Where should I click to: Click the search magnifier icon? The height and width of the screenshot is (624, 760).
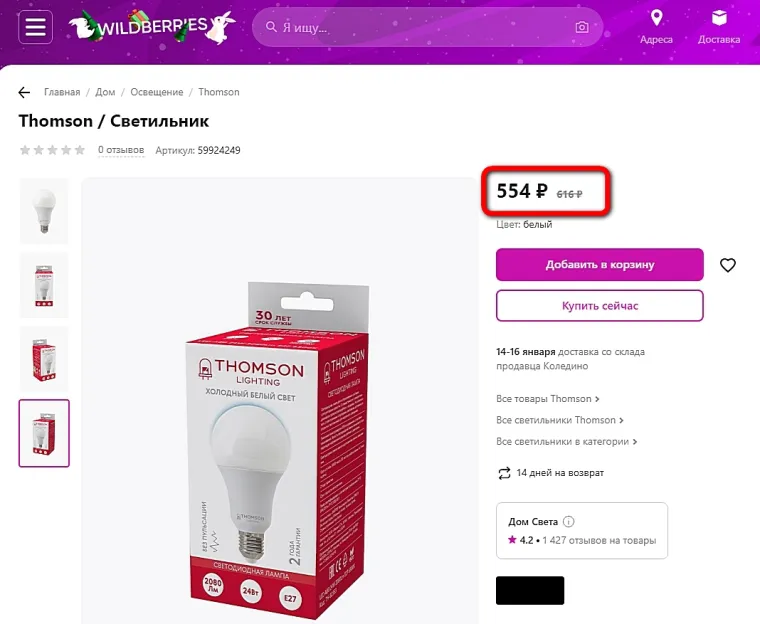coord(271,27)
